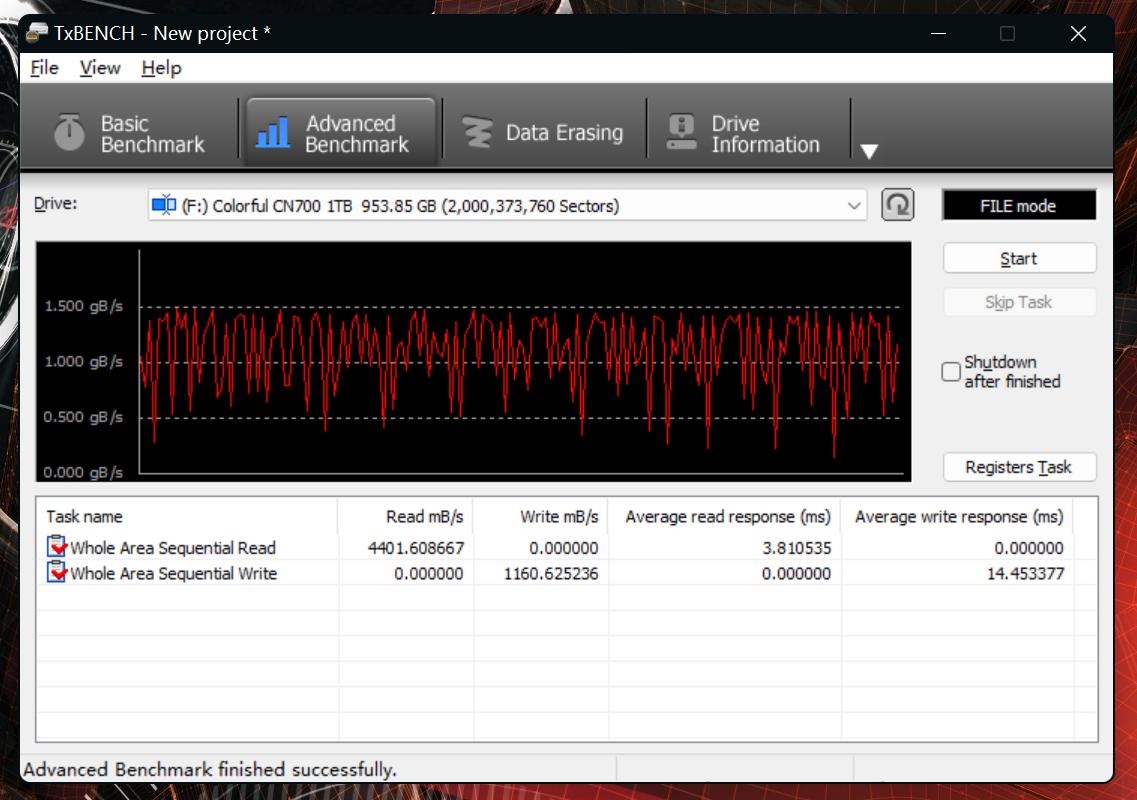The height and width of the screenshot is (800, 1137).
Task: Click the red benchmark throughput graph
Action: pyautogui.click(x=520, y=361)
